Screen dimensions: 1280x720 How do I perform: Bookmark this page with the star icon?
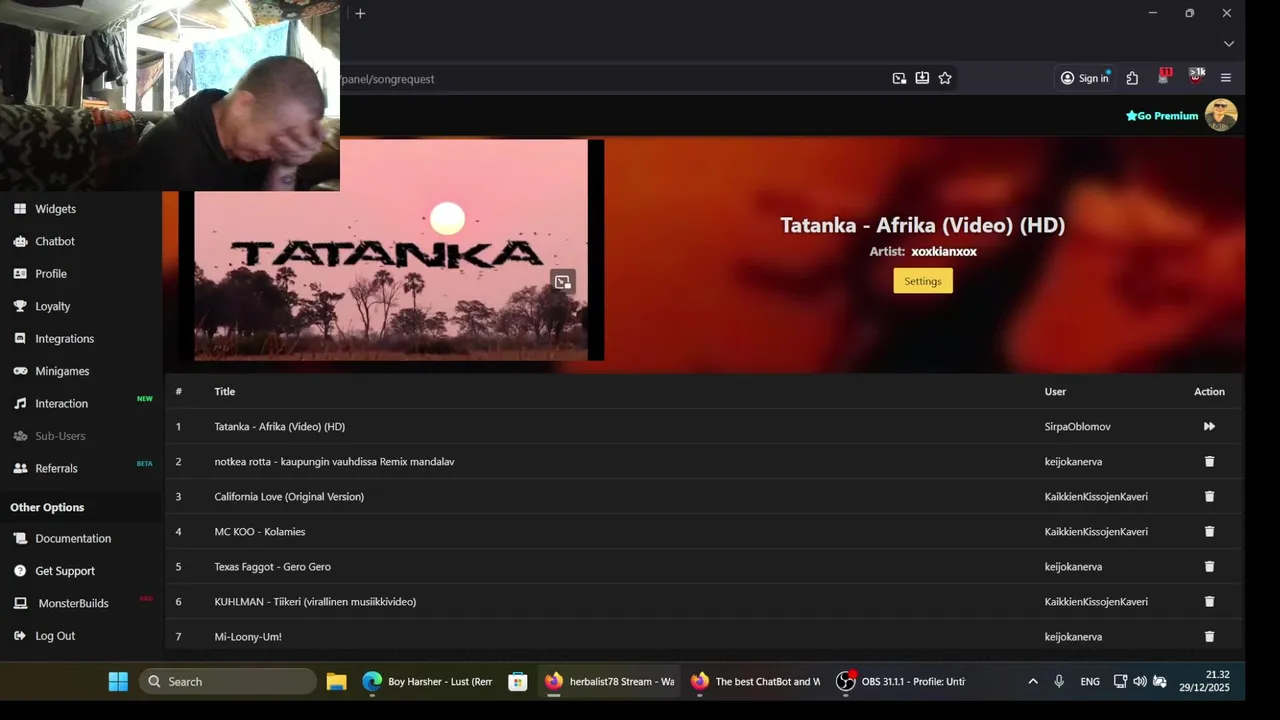click(945, 78)
